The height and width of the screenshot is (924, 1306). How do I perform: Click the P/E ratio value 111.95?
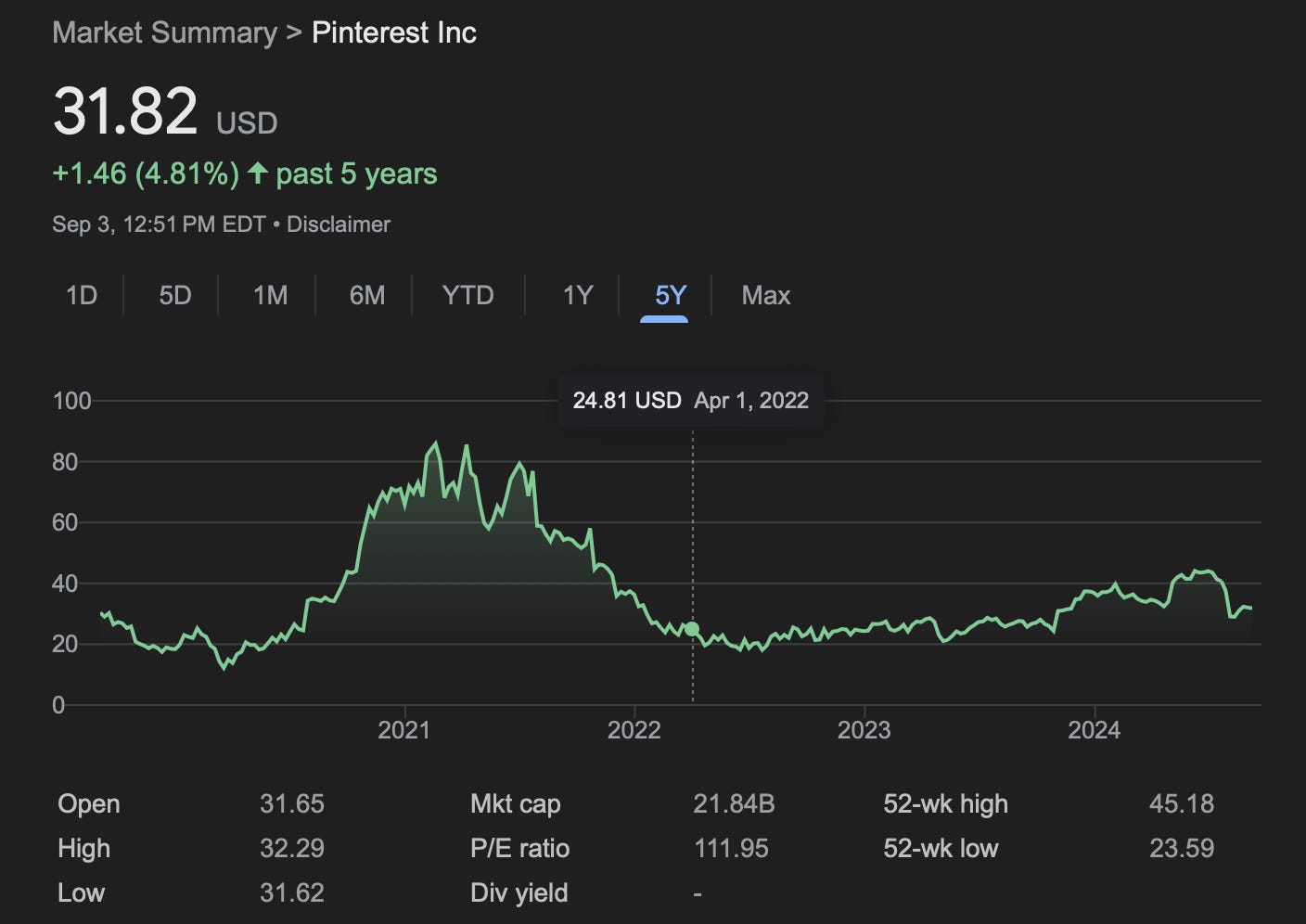[x=731, y=848]
